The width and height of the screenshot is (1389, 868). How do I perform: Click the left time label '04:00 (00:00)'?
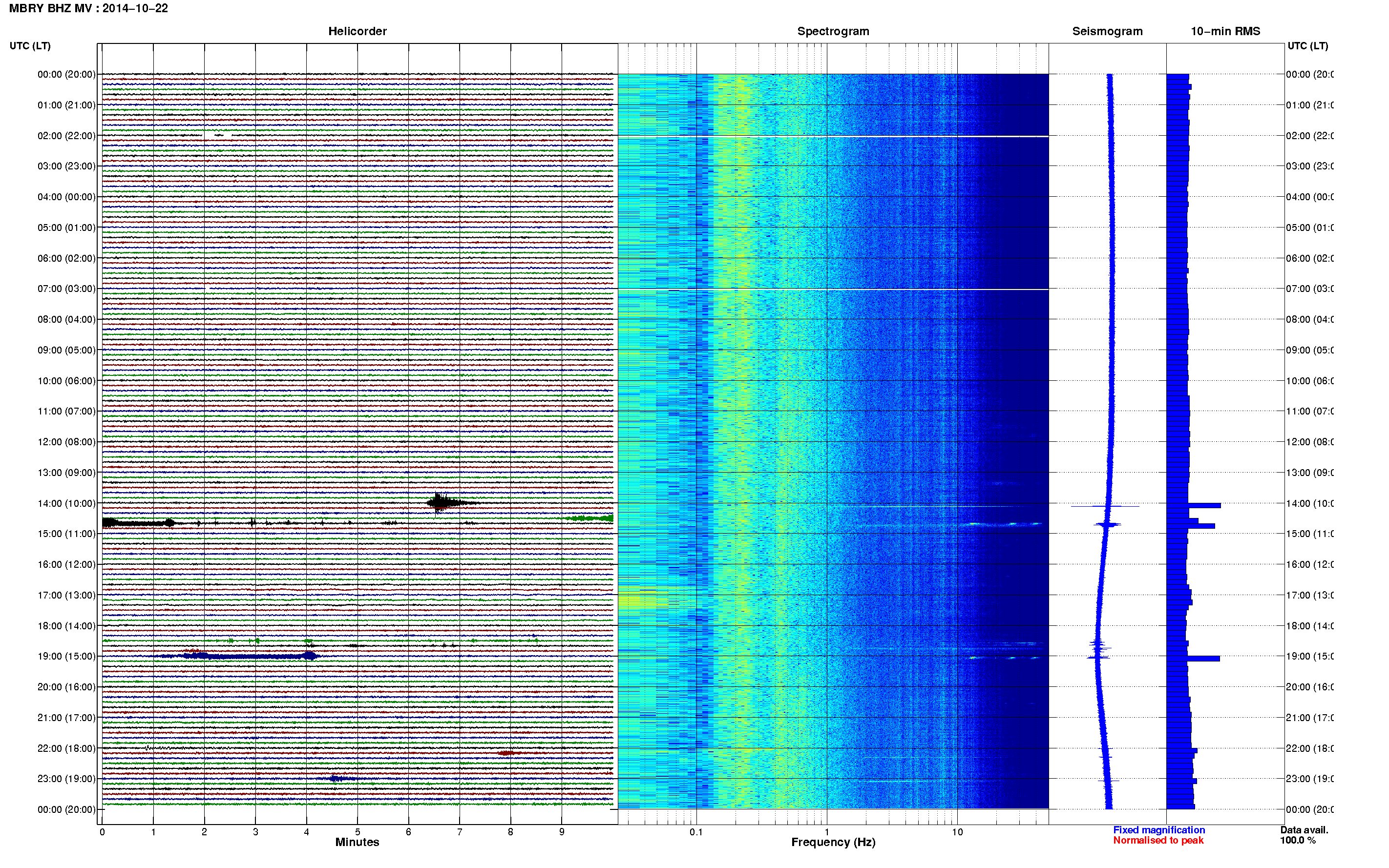[66, 197]
